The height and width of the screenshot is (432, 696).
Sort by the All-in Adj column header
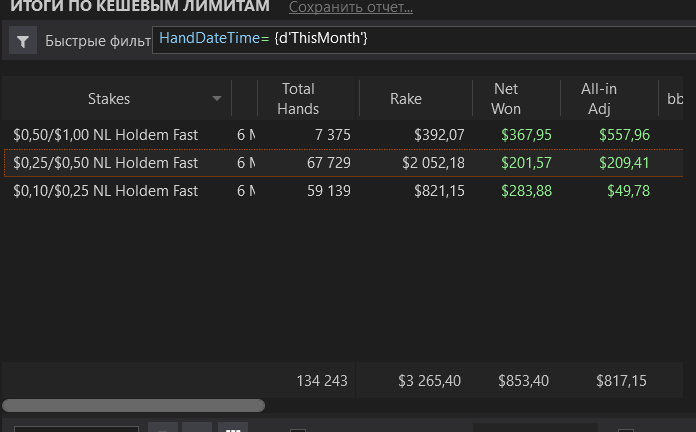(x=599, y=99)
